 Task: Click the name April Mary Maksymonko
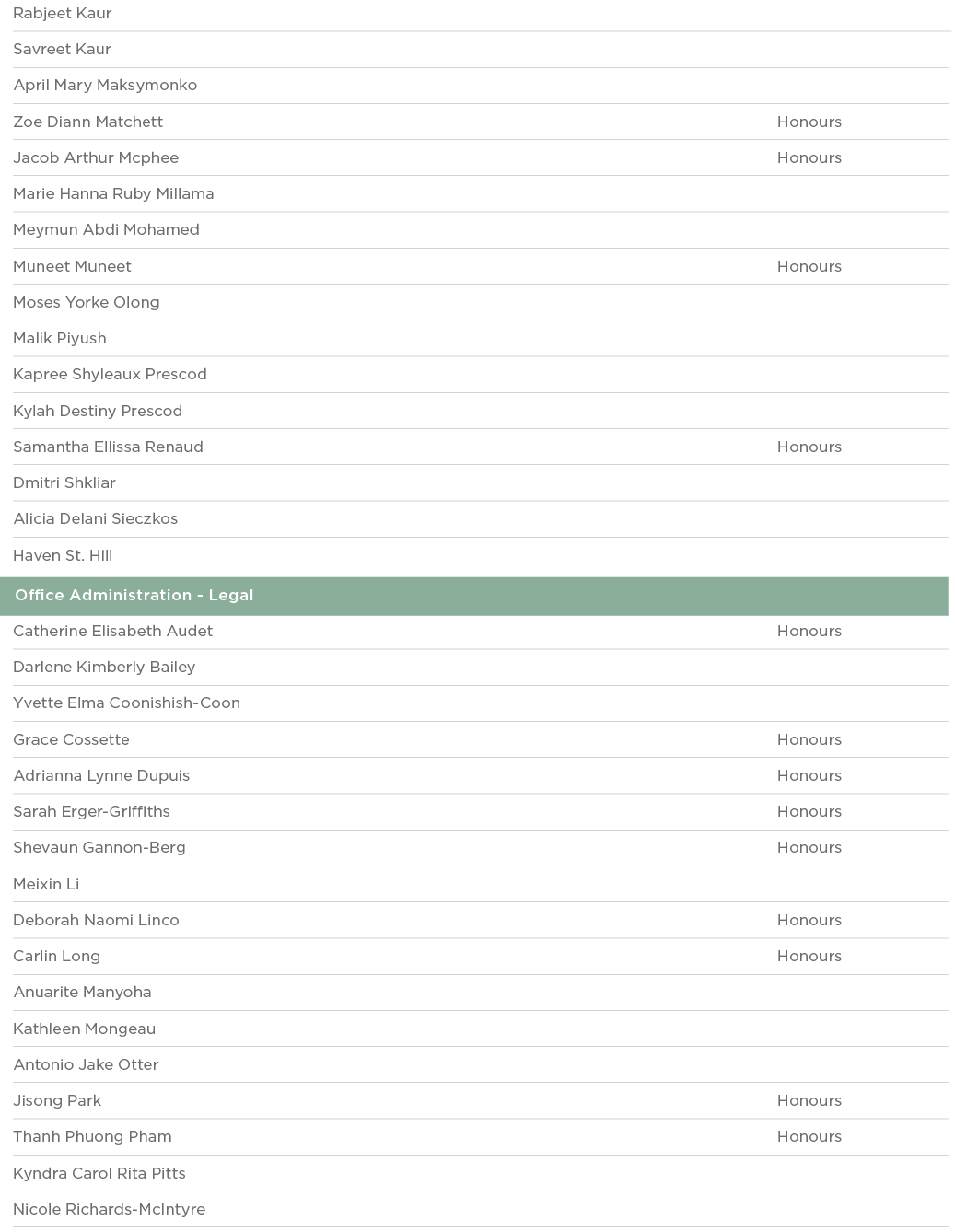105,86
